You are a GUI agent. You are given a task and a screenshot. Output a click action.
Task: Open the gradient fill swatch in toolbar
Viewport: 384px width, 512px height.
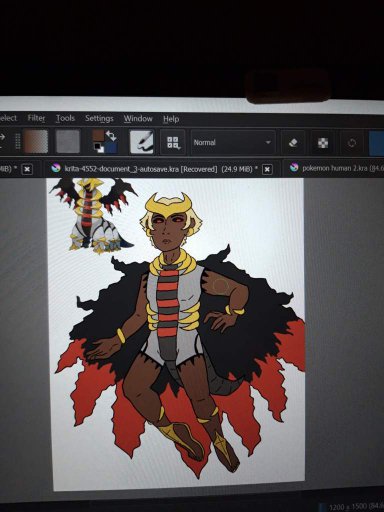pyautogui.click(x=35, y=141)
